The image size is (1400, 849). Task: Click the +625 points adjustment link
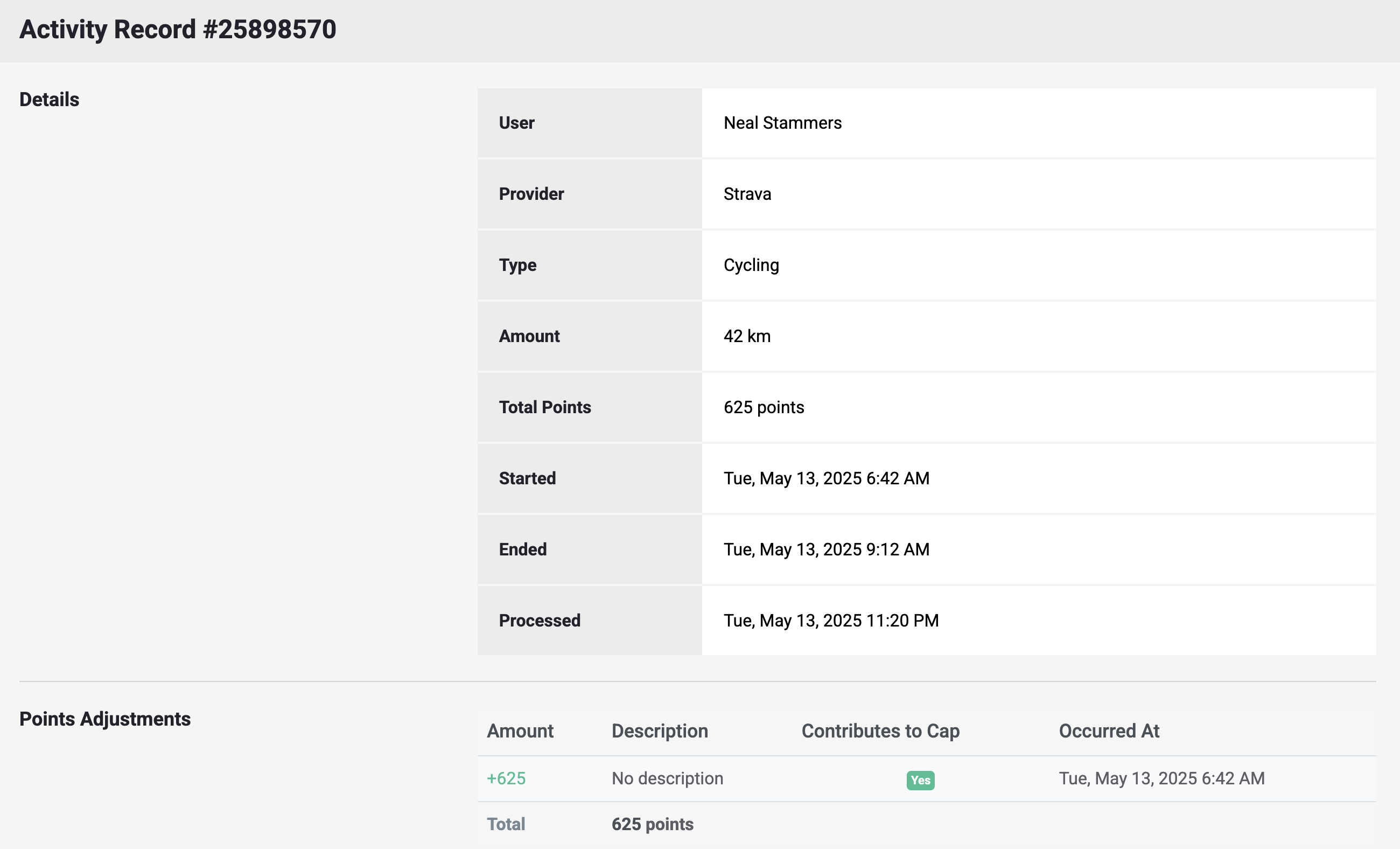click(x=505, y=778)
